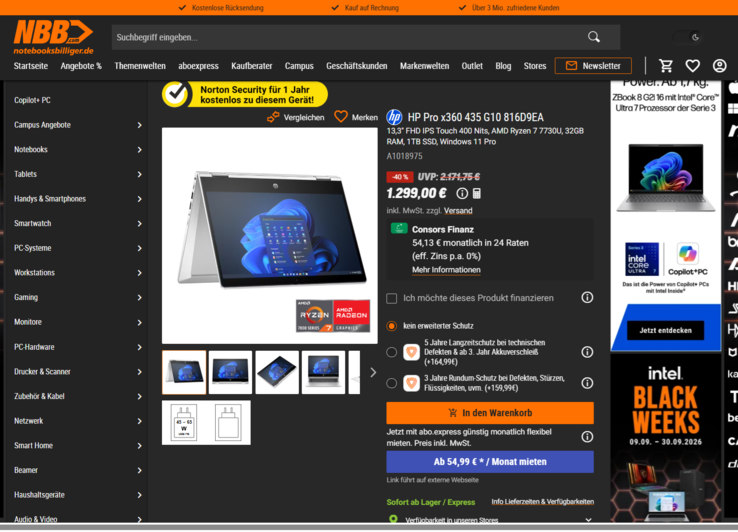Screen dimensions: 738x532
Task: Click the AMD Ryzen Radeon badge
Action: tap(333, 315)
